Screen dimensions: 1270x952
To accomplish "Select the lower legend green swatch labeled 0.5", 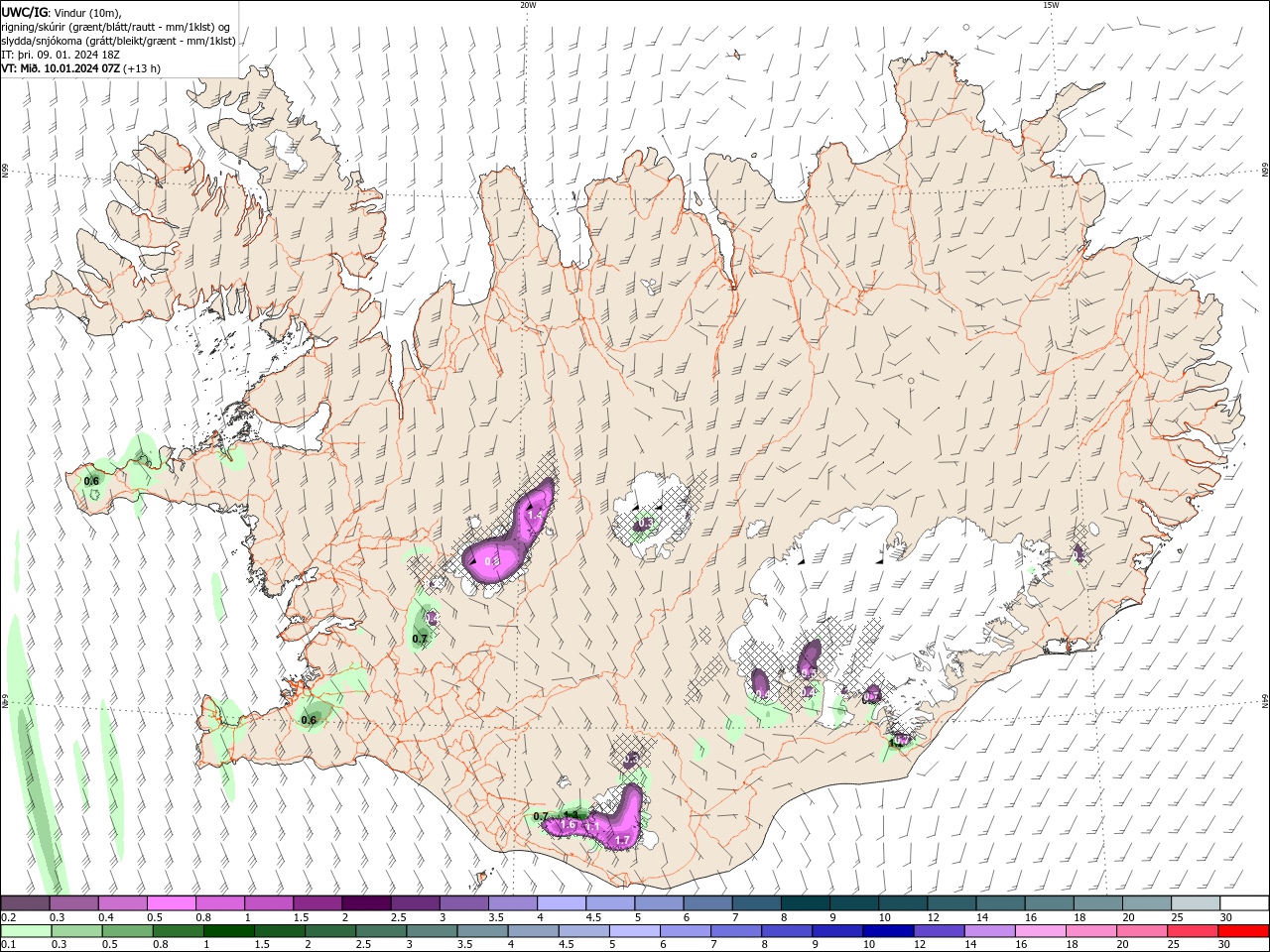I will [x=128, y=931].
